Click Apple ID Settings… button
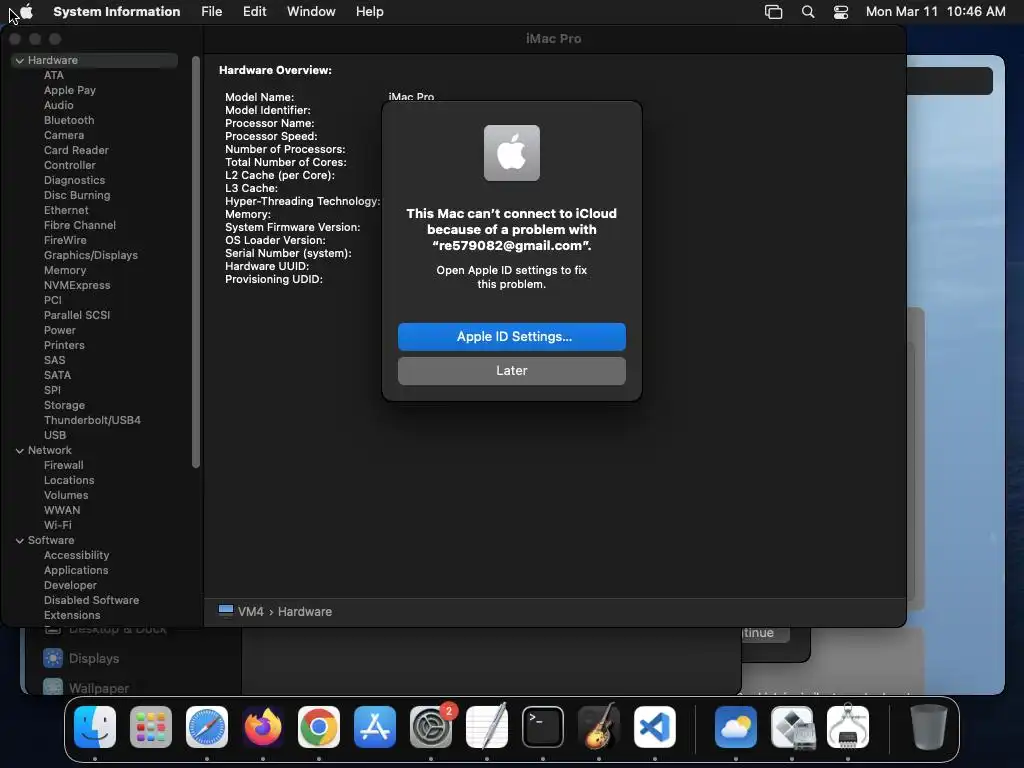The width and height of the screenshot is (1024, 768). (x=511, y=336)
